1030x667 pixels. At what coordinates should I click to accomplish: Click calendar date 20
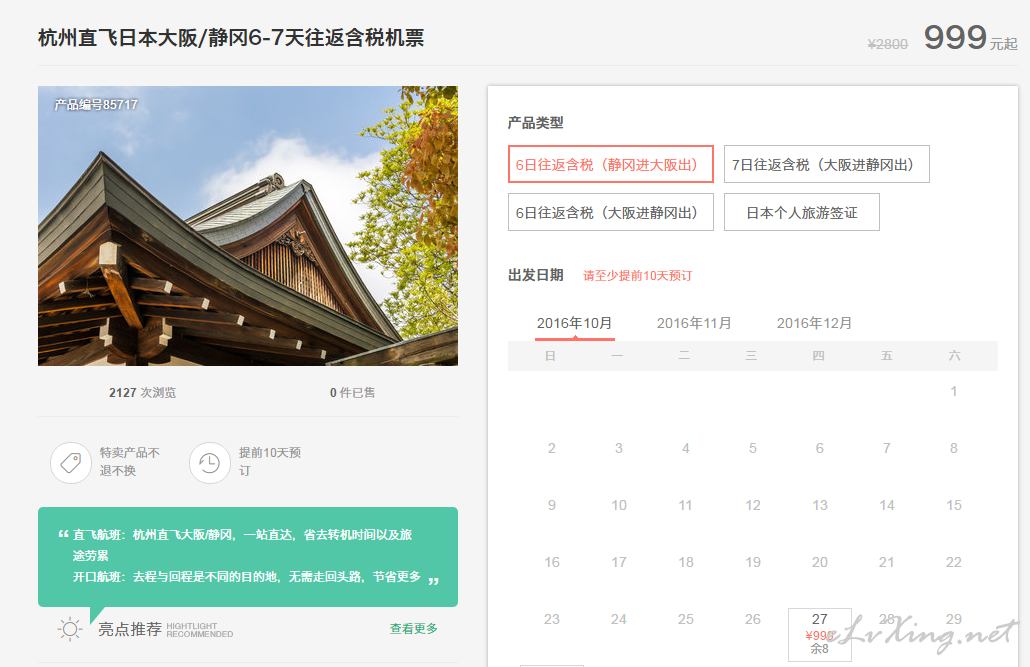(x=820, y=563)
